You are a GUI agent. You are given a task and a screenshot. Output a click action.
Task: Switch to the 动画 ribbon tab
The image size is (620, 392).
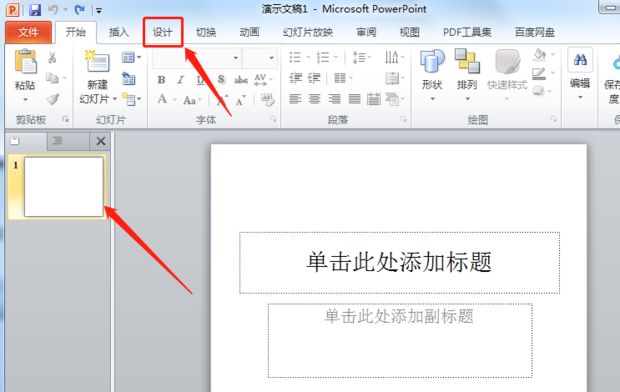(x=249, y=32)
